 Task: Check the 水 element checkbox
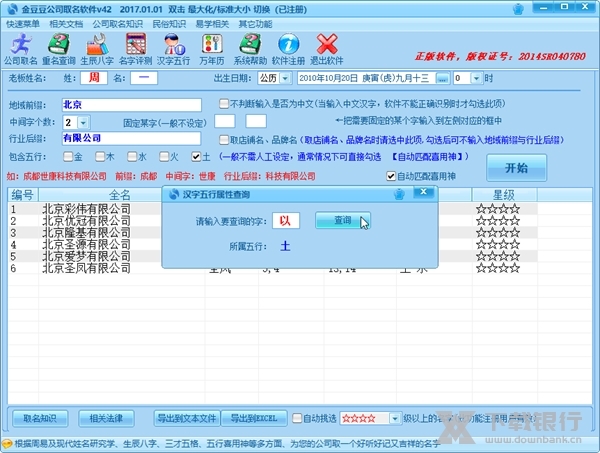(132, 156)
